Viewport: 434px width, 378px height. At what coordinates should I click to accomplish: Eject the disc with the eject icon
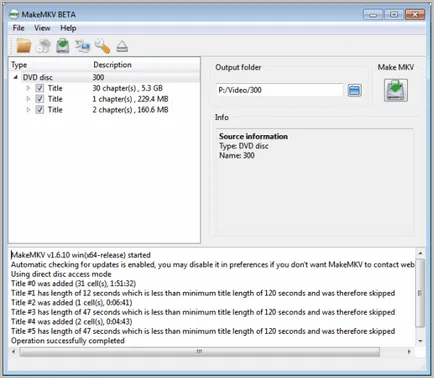coord(122,46)
